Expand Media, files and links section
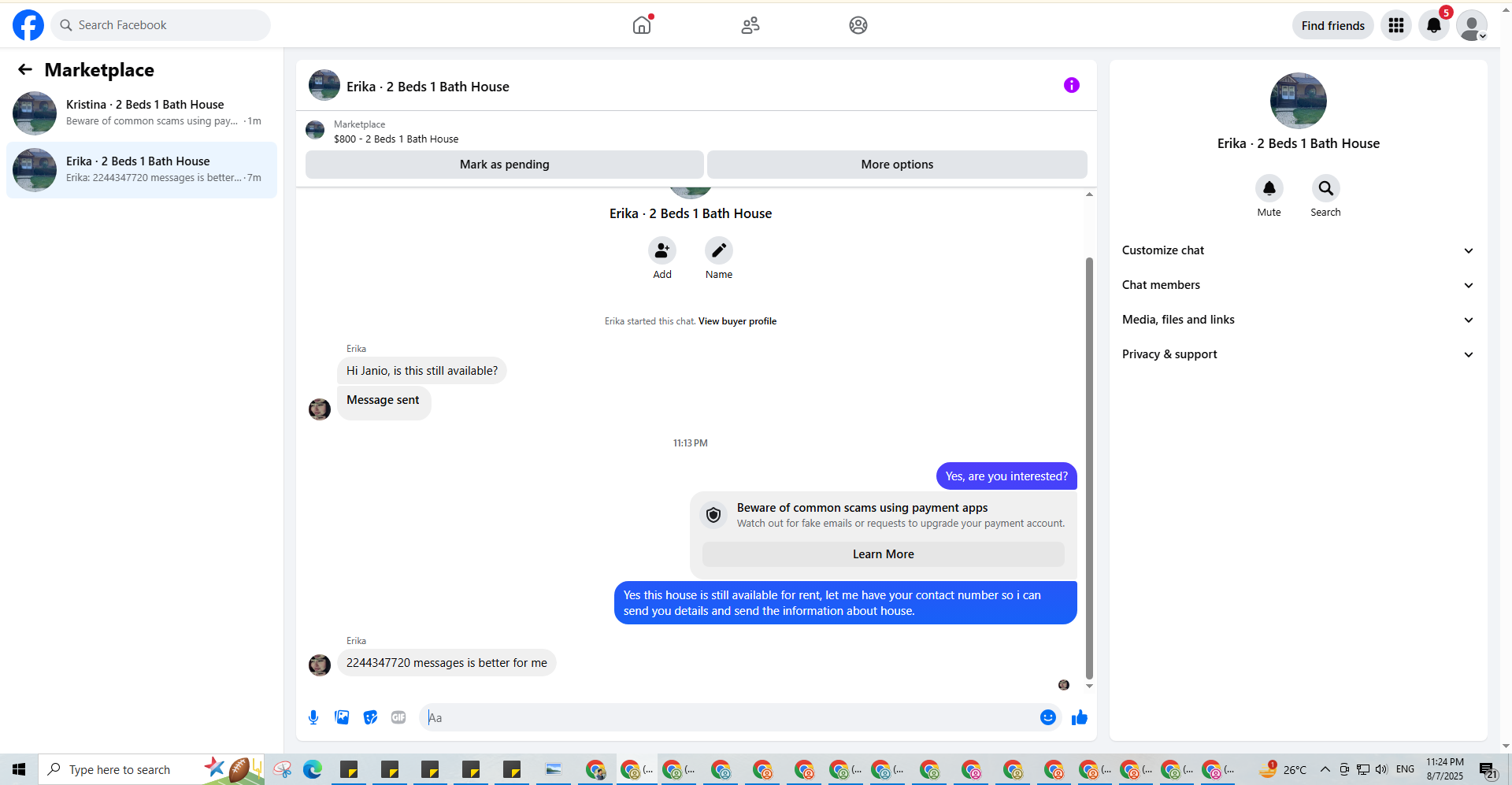 [1298, 320]
